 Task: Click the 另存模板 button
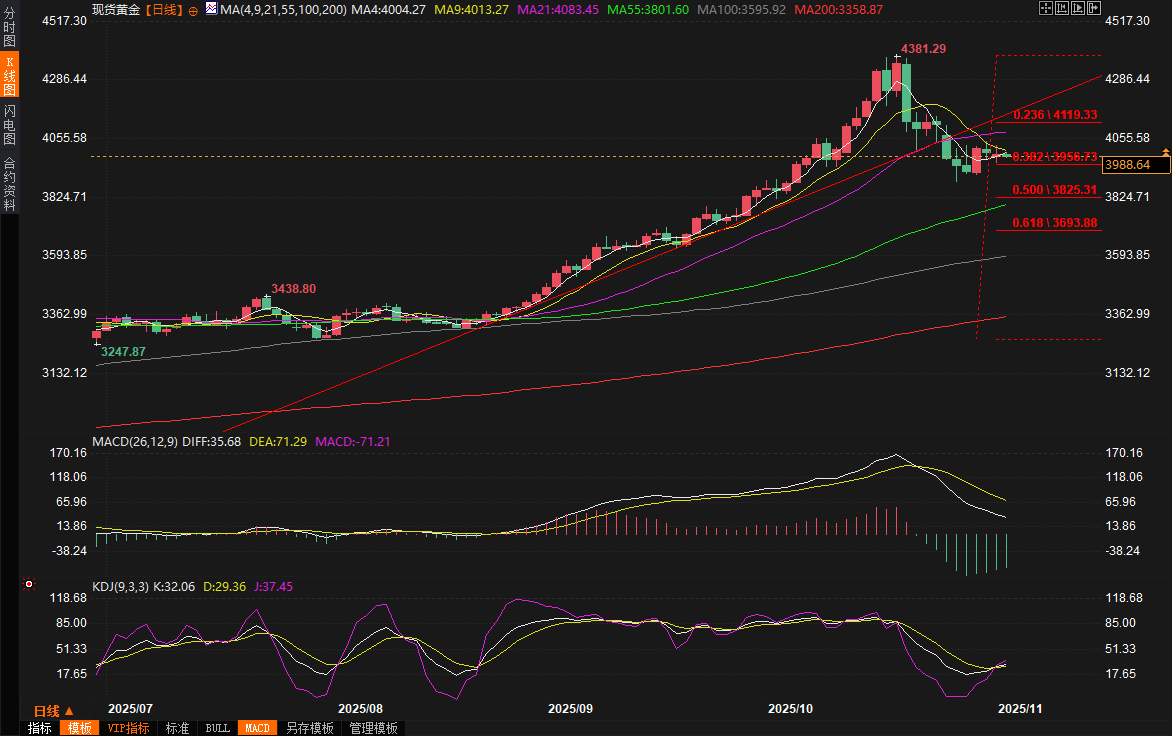point(310,728)
